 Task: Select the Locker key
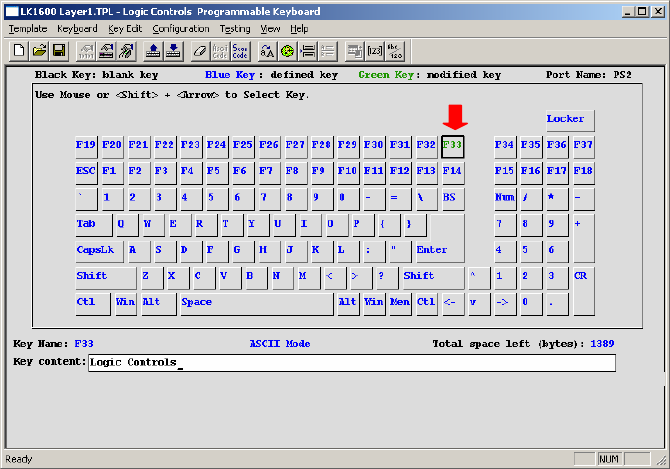(x=569, y=120)
